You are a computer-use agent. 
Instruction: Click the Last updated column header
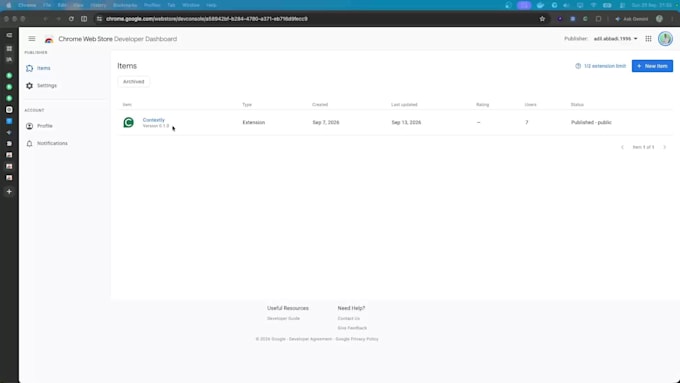(404, 105)
